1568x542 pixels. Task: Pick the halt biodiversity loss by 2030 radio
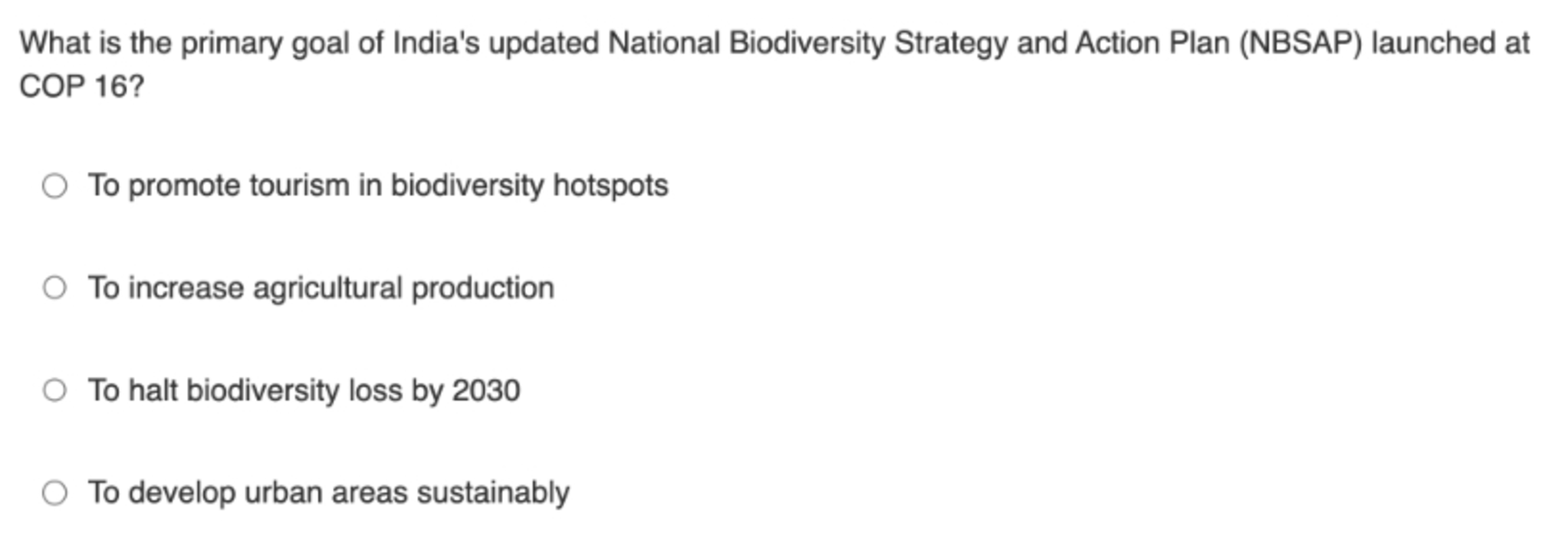click(x=54, y=390)
